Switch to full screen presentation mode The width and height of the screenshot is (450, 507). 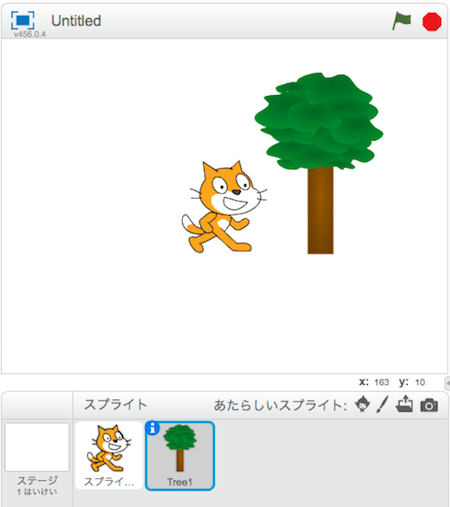pyautogui.click(x=22, y=20)
